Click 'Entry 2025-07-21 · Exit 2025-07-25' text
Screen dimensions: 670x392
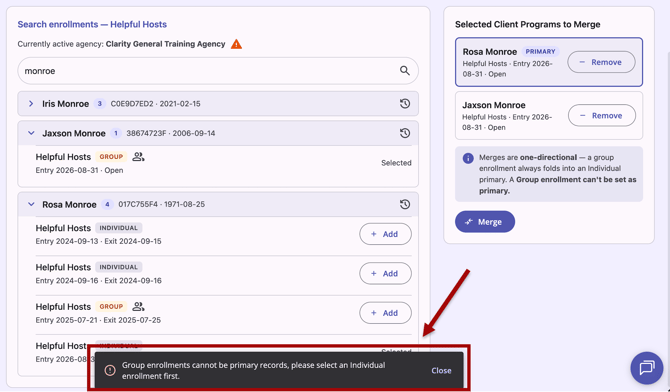point(98,320)
